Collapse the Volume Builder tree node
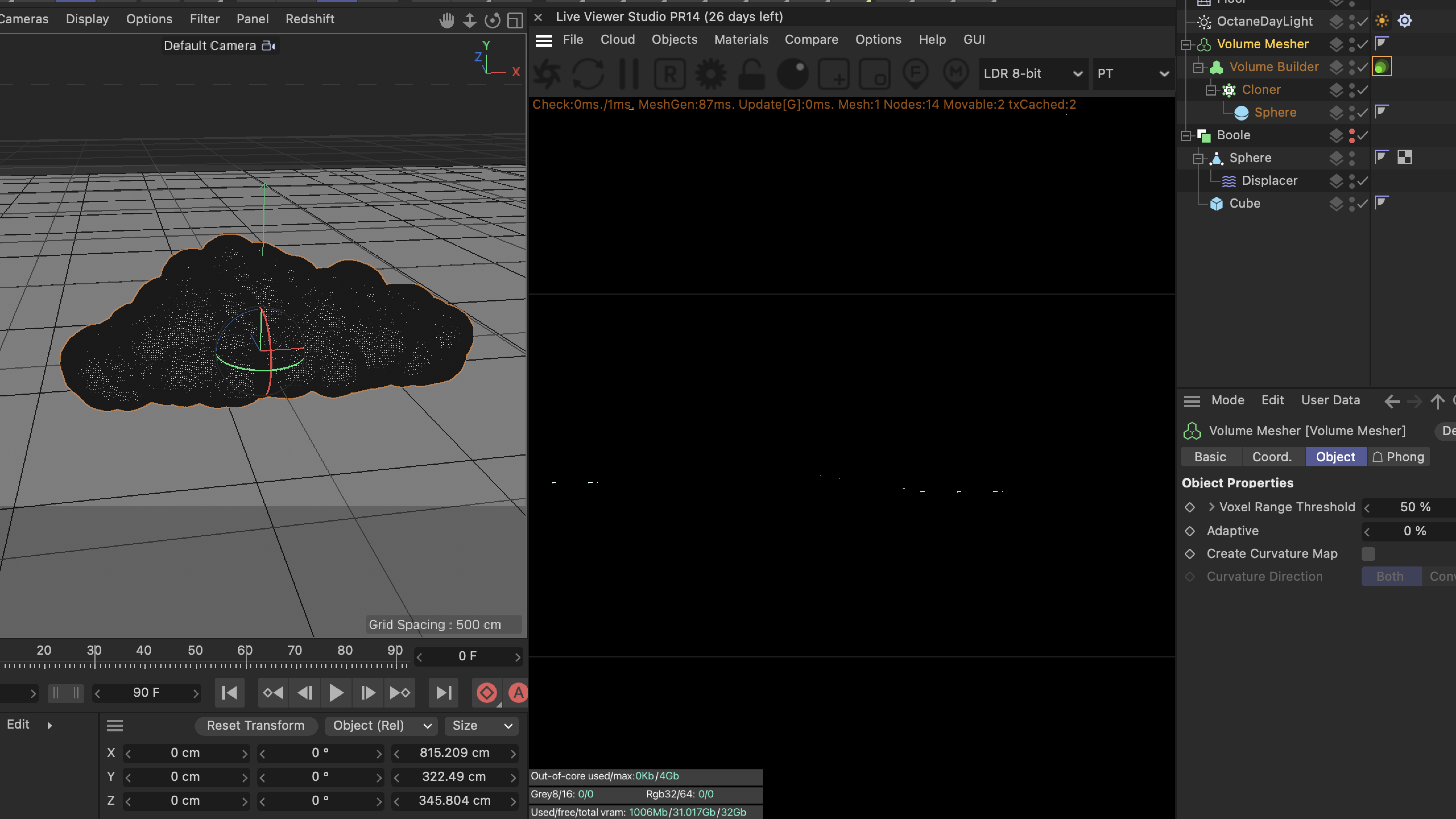Image resolution: width=1456 pixels, height=819 pixels. click(1198, 67)
